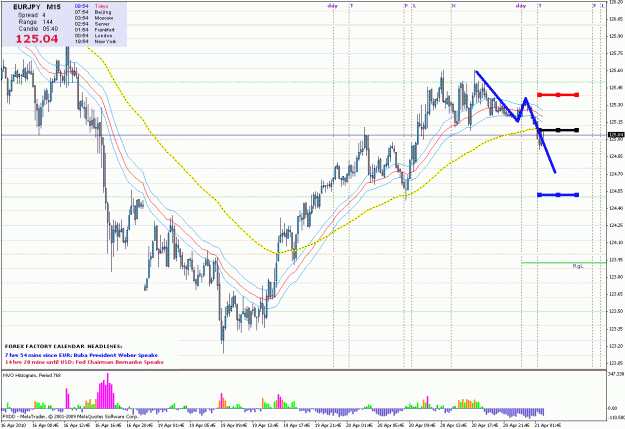This screenshot has height=429, width=625.
Task: Select the short red horizontal level line
Action: coord(558,95)
